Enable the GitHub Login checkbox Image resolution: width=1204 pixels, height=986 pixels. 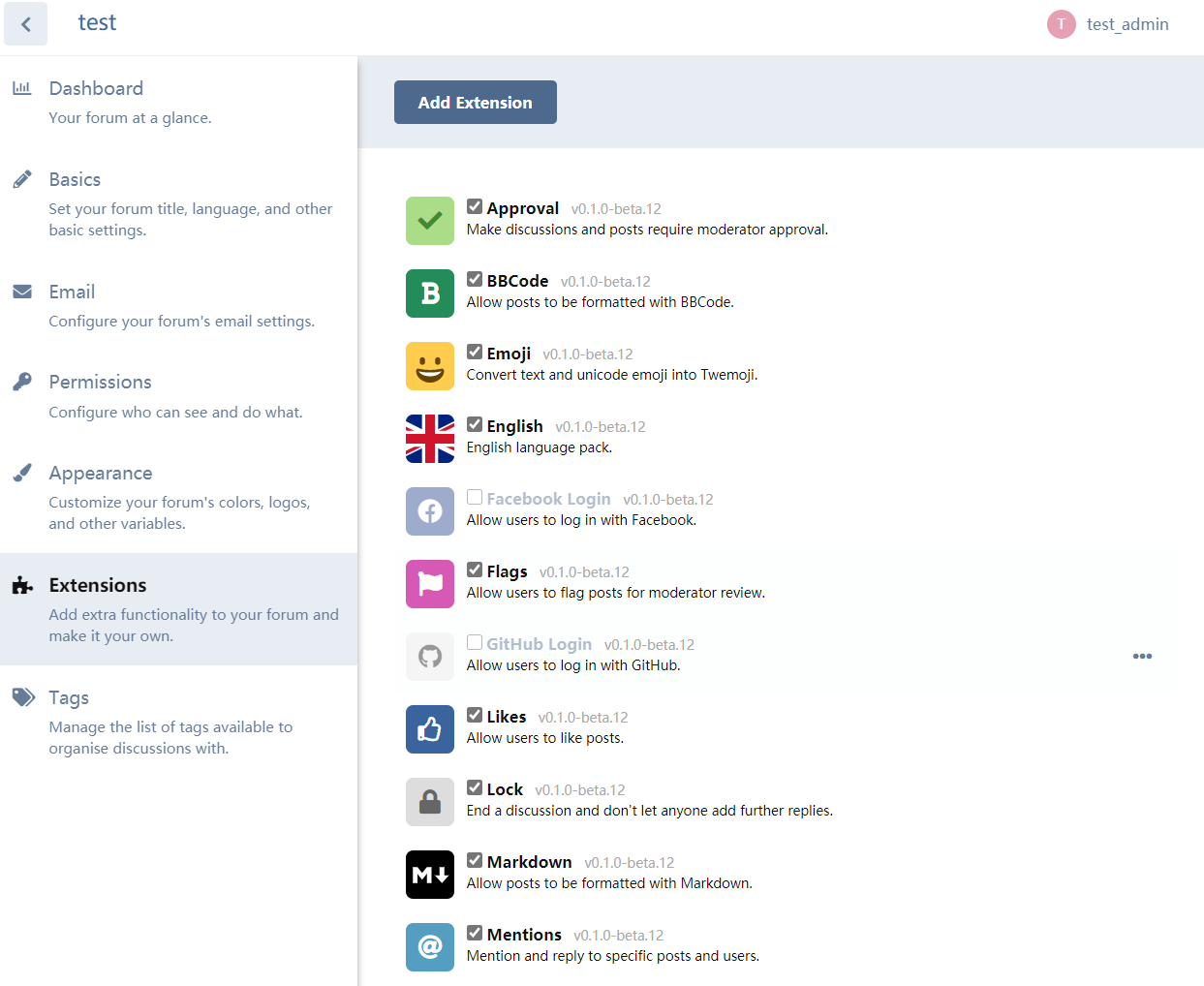tap(475, 642)
